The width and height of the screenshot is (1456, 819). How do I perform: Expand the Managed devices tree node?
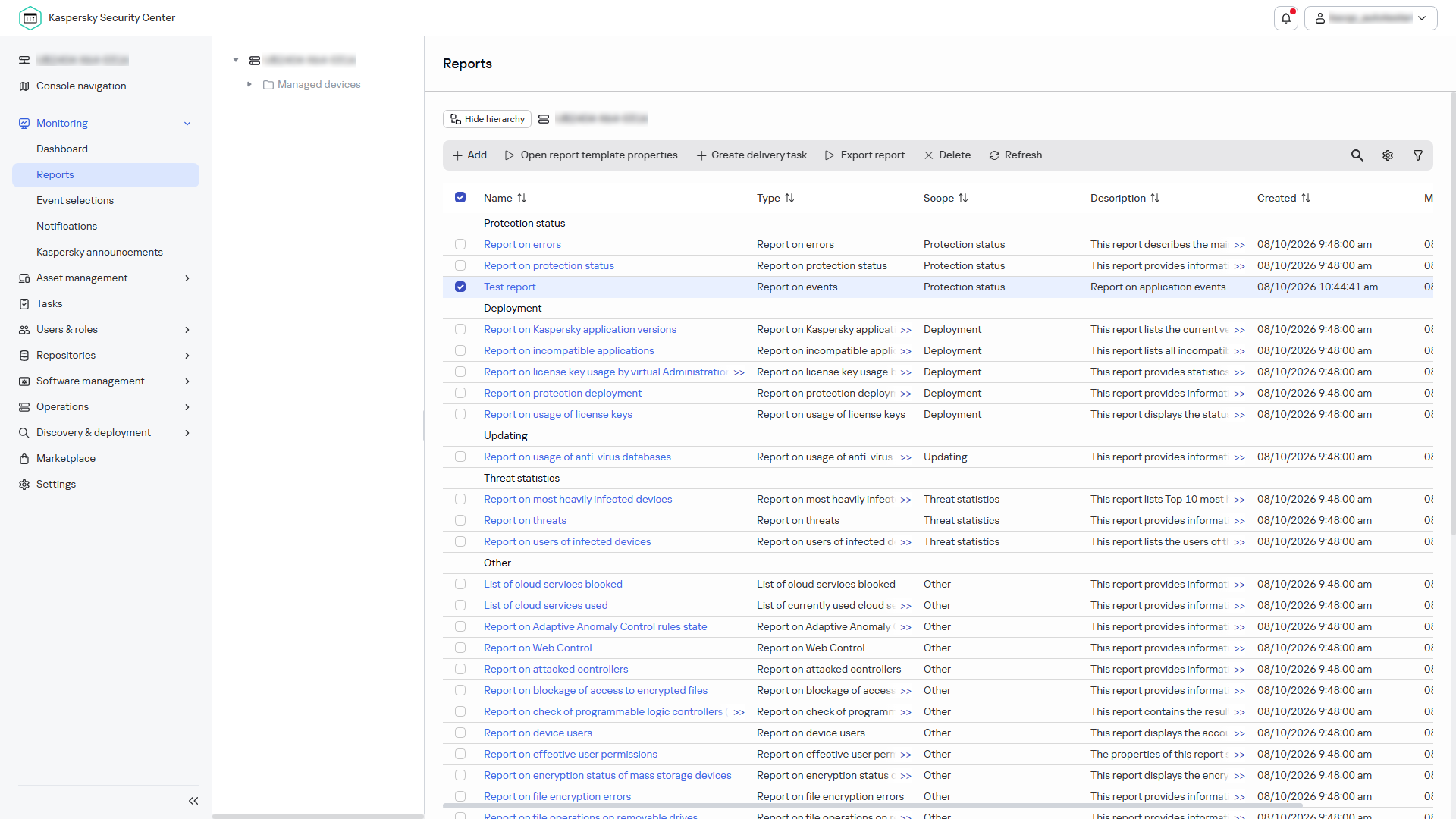(x=249, y=84)
